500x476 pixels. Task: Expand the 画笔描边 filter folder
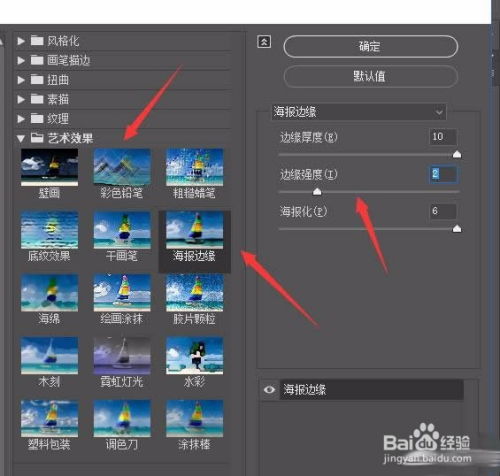pyautogui.click(x=21, y=60)
